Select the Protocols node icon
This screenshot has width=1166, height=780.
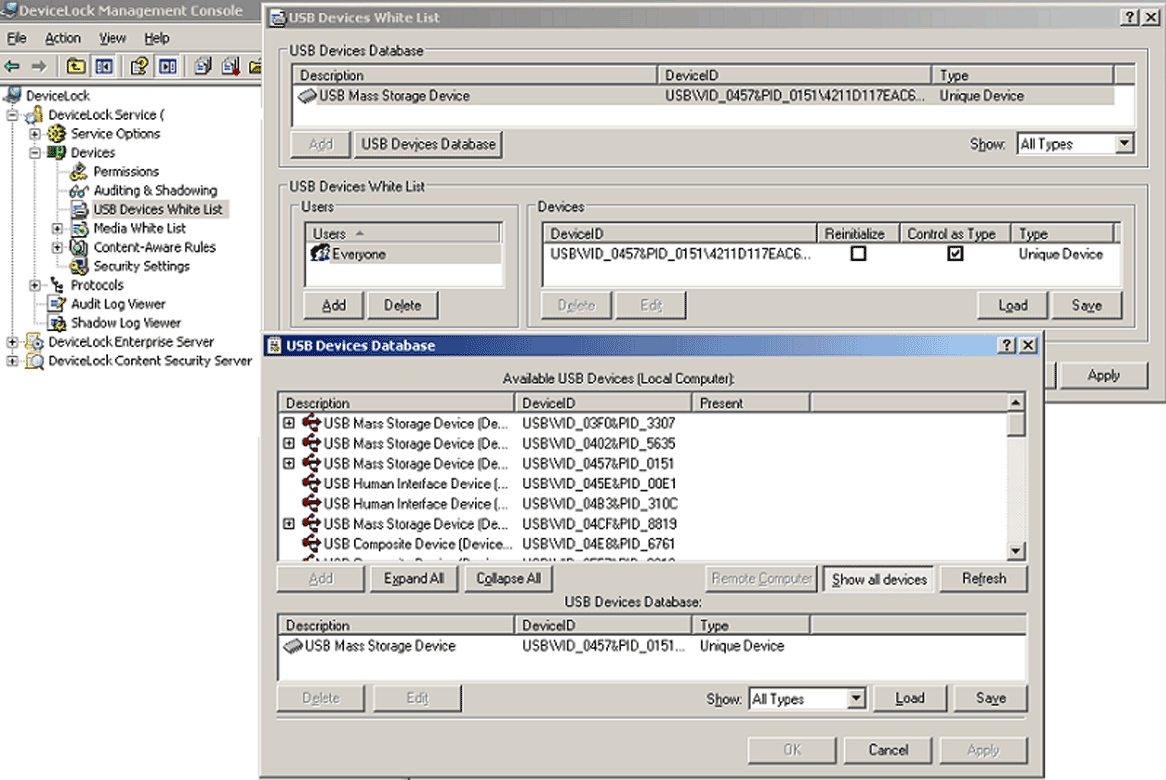tap(57, 285)
